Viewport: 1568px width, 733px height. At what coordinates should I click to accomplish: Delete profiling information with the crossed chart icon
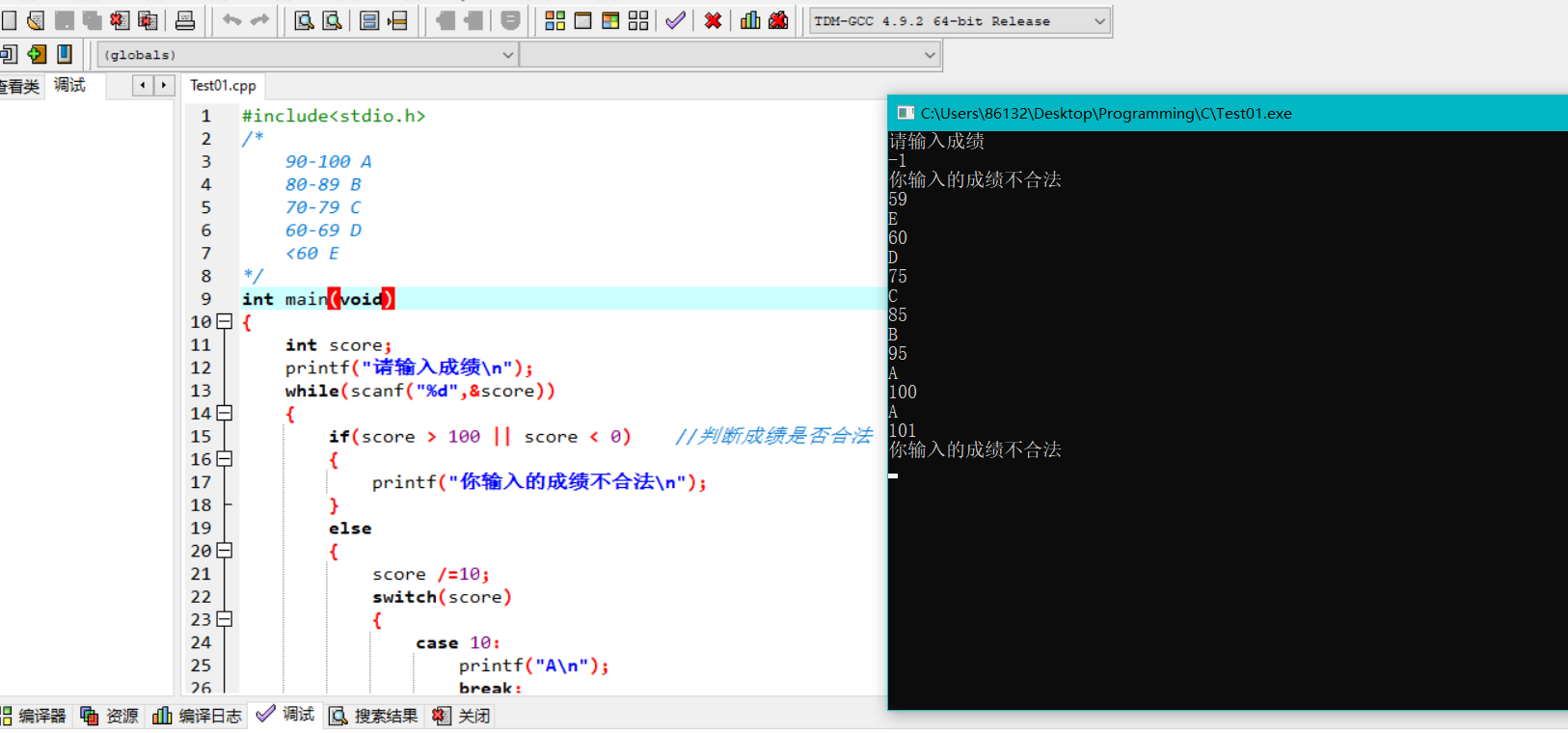pos(778,20)
